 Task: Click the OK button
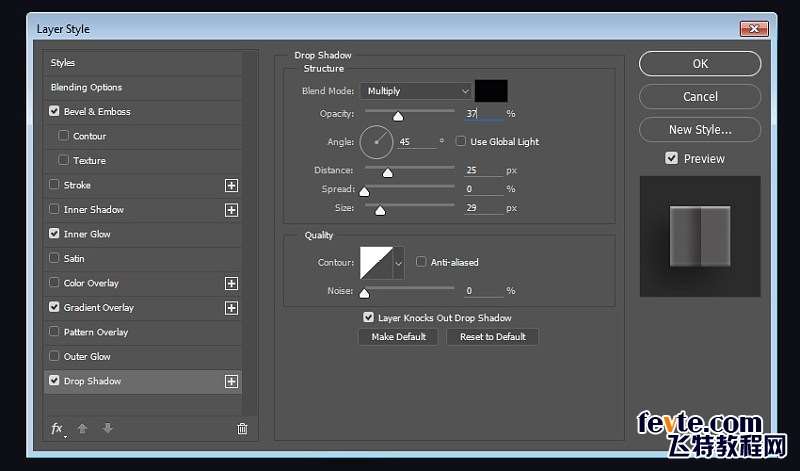[x=700, y=64]
